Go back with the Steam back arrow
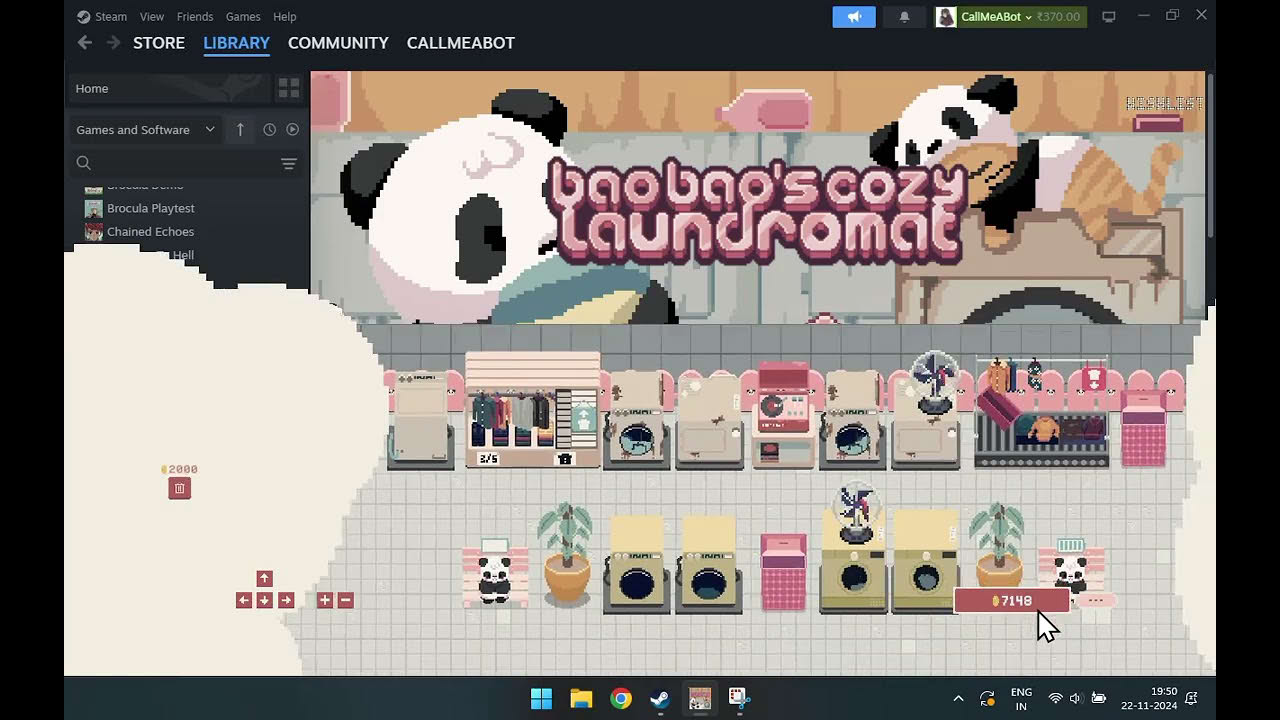This screenshot has height=720, width=1280. [x=85, y=43]
